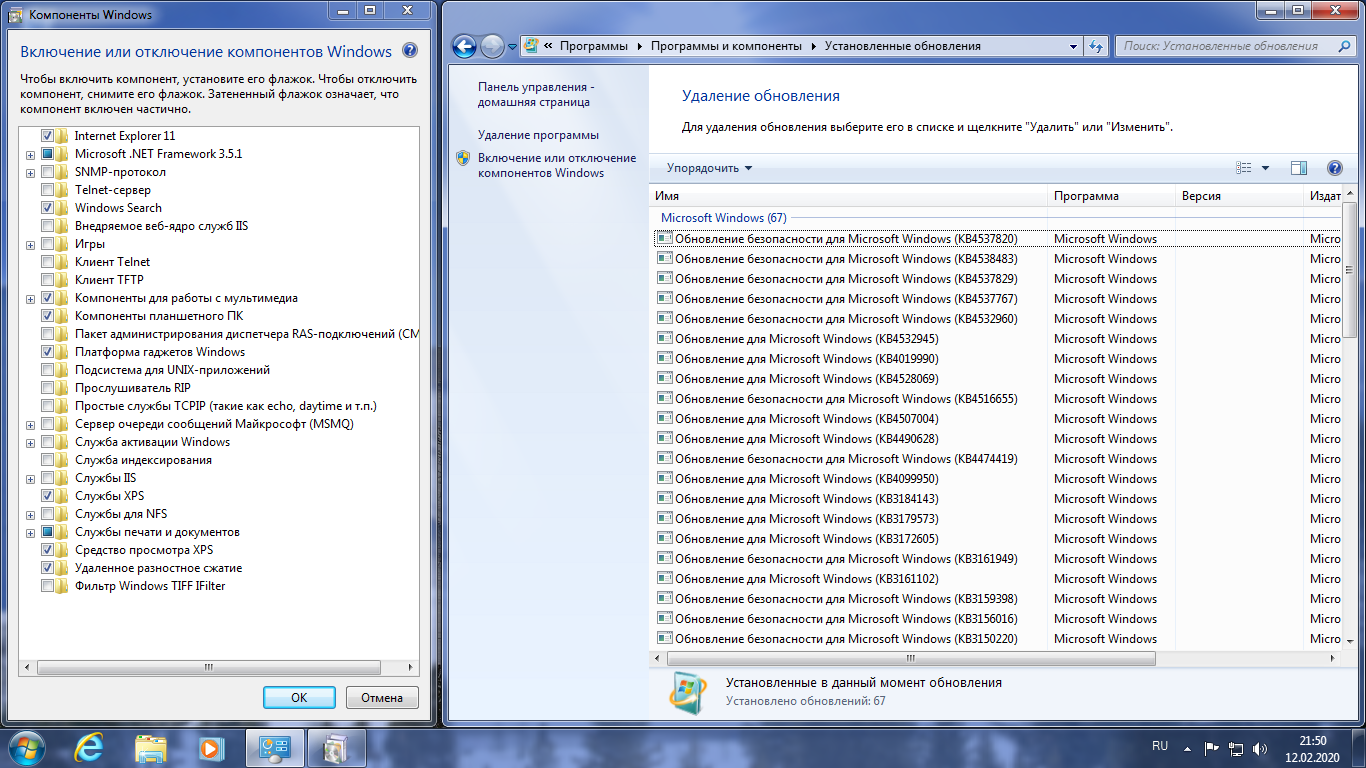Uncheck Internet Explorer 11 component

point(47,136)
